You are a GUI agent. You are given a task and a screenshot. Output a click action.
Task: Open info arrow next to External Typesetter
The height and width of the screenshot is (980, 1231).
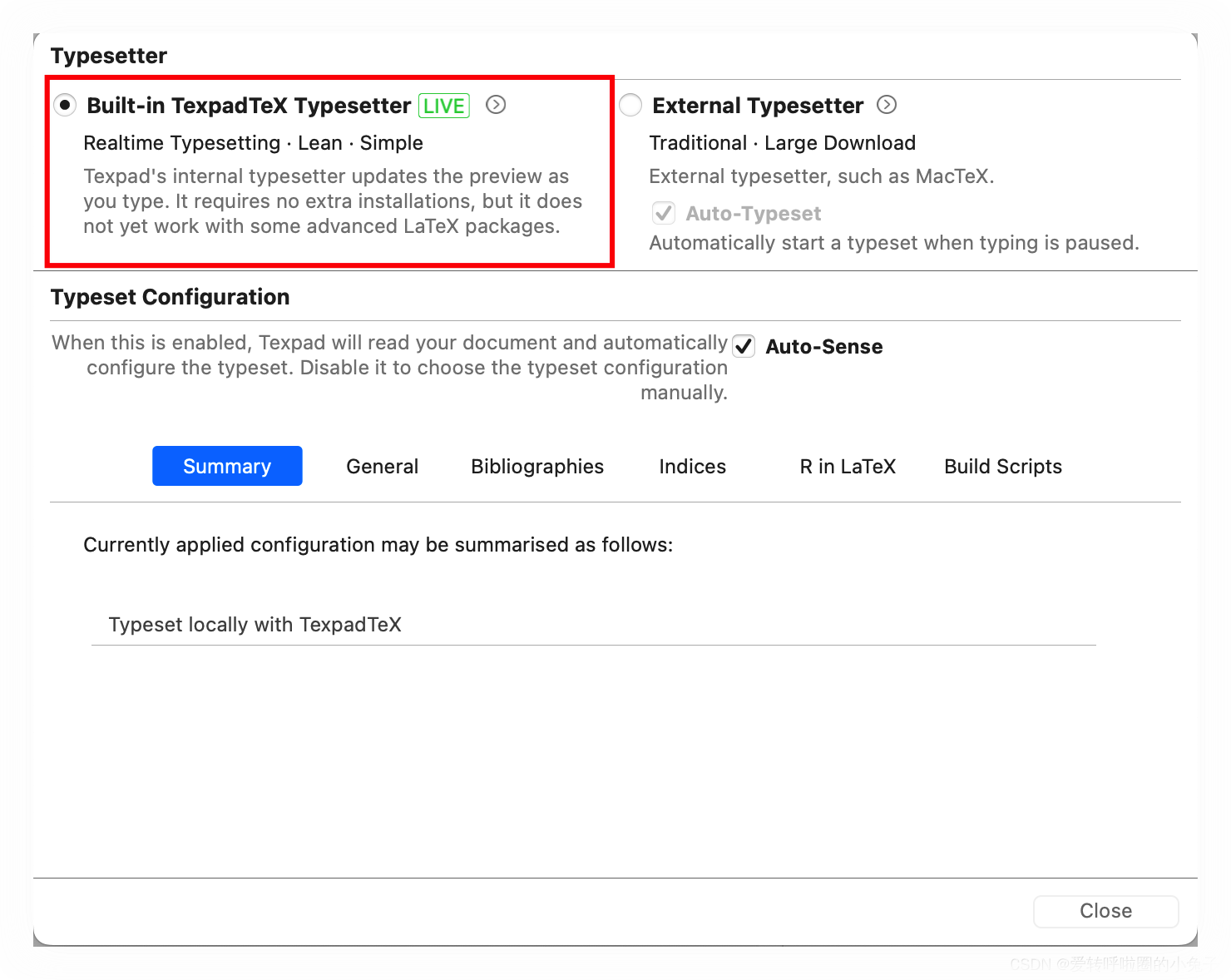[887, 105]
